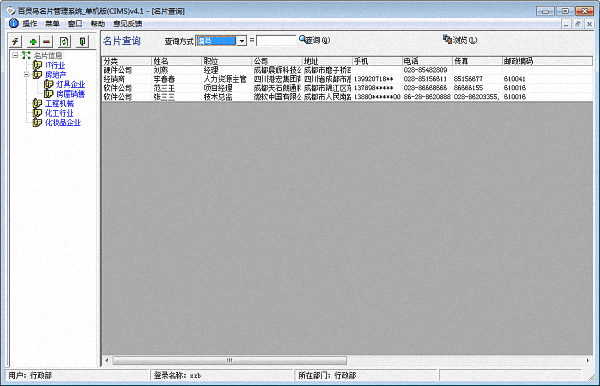Screen dimensions: 600x386
Task: Collapse the 名片信息 root node
Action: tap(15, 55)
